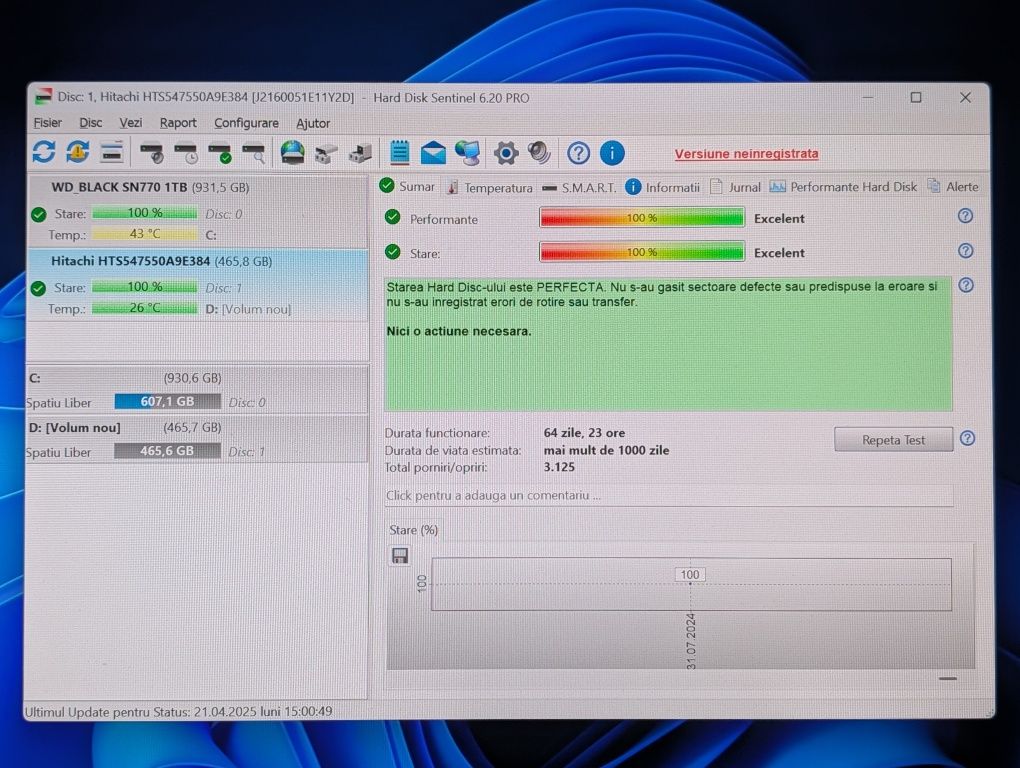Click the 26 °C temperature bar
The image size is (1020, 768).
144,308
